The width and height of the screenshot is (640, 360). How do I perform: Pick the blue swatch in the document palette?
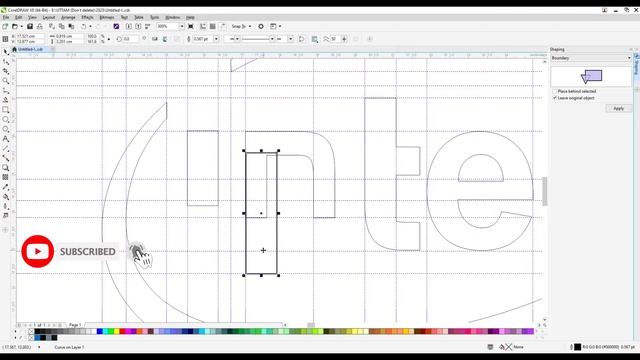pos(37,338)
